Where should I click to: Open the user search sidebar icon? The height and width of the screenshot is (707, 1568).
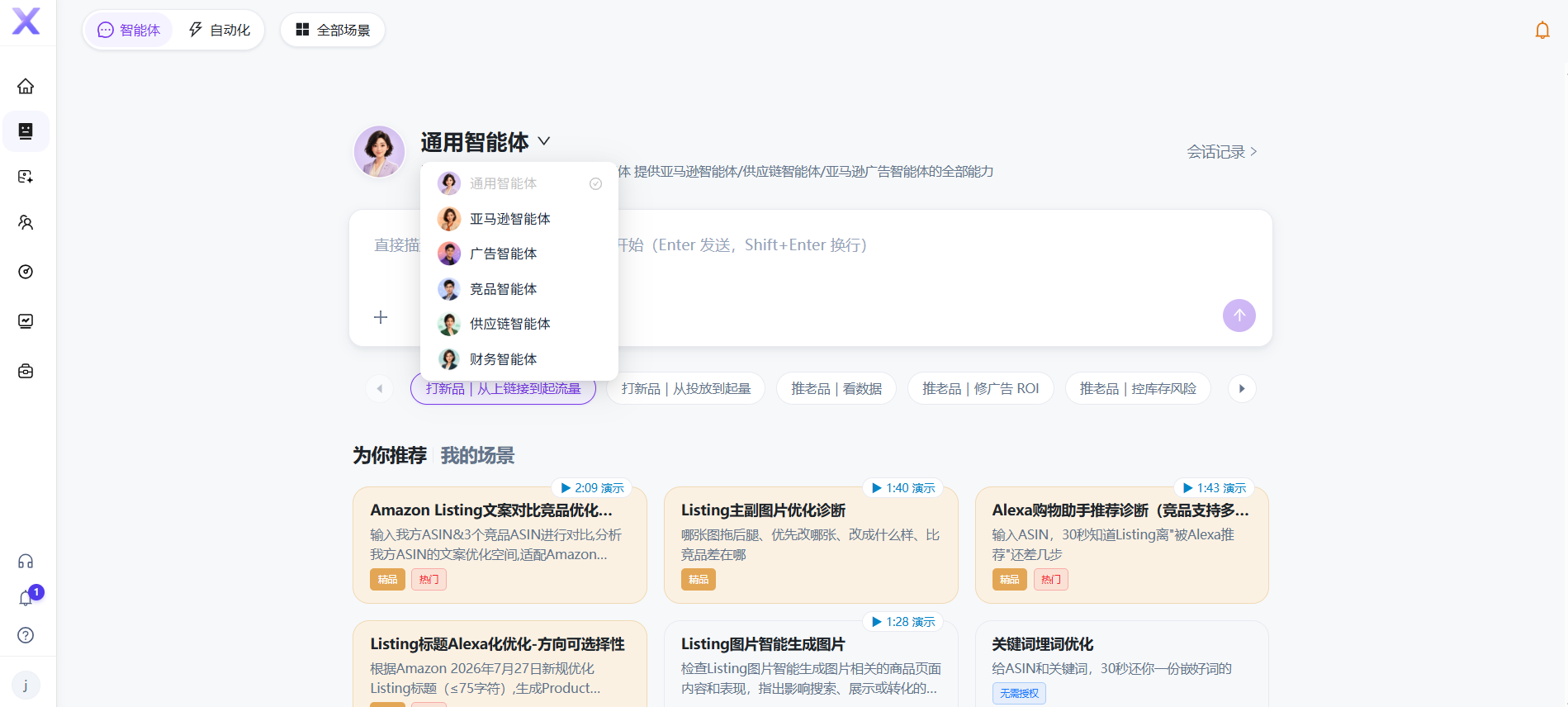point(26,222)
